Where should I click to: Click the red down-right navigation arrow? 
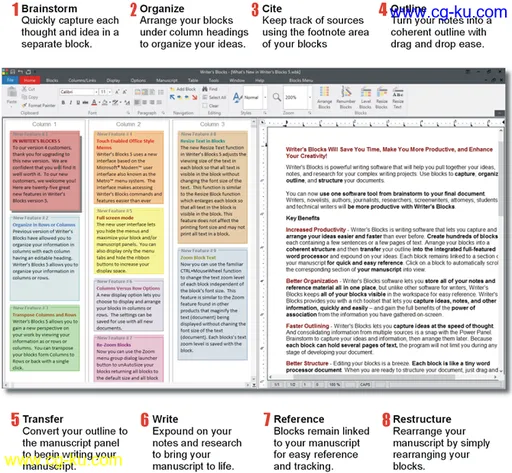click(x=195, y=97)
